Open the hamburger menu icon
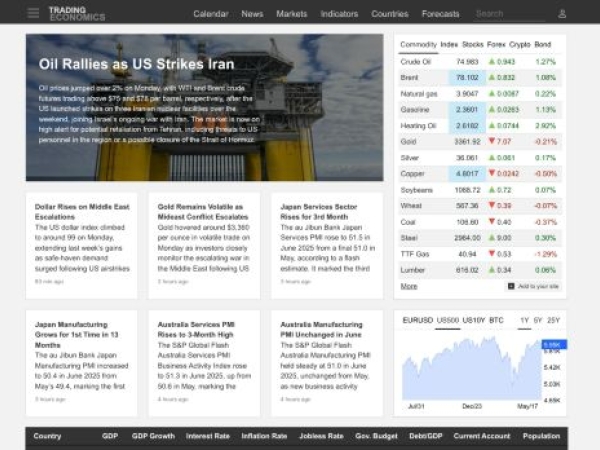Viewport: 600px width, 450px height. pos(33,13)
